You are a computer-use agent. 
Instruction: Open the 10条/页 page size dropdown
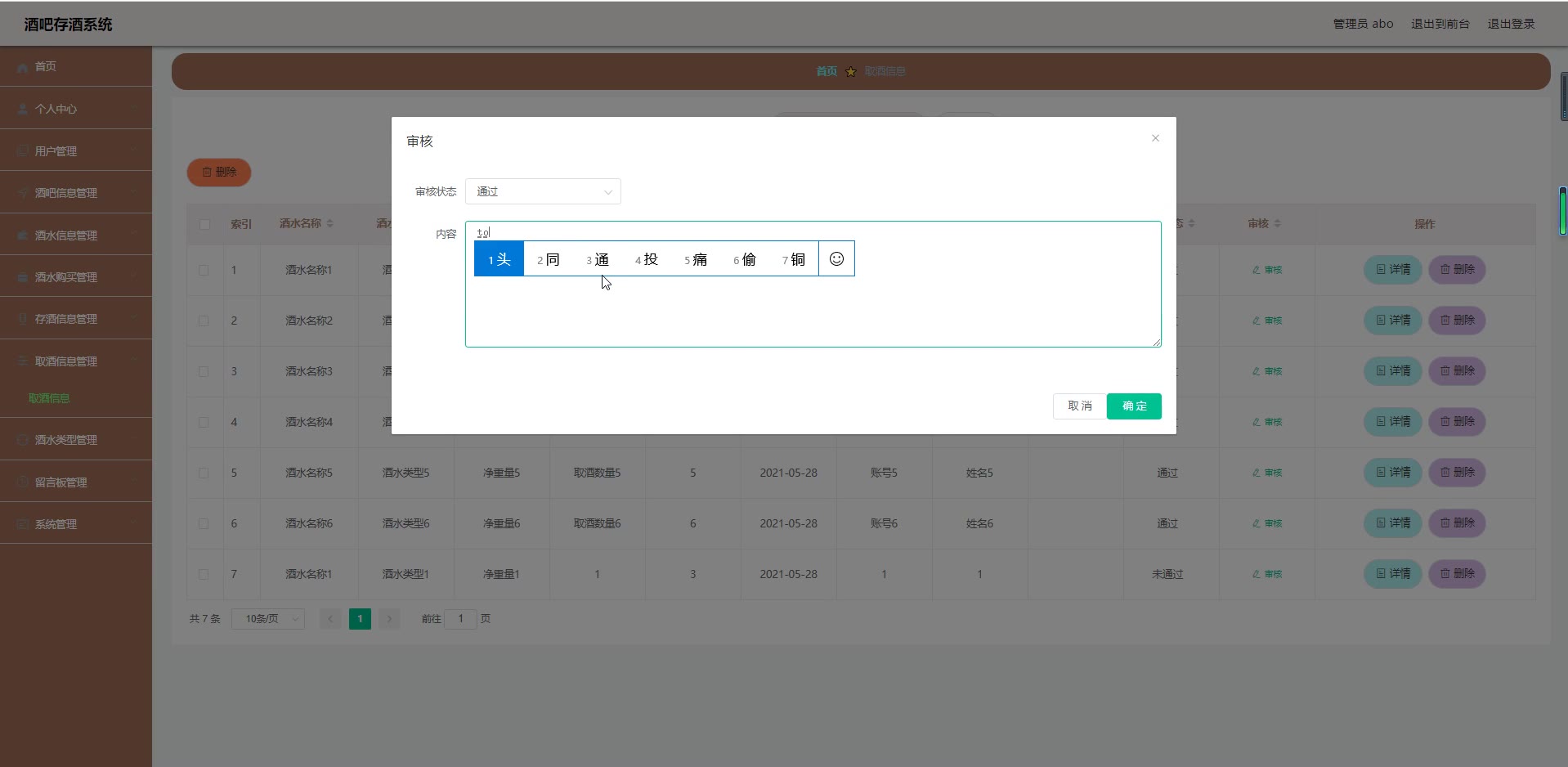(x=268, y=619)
